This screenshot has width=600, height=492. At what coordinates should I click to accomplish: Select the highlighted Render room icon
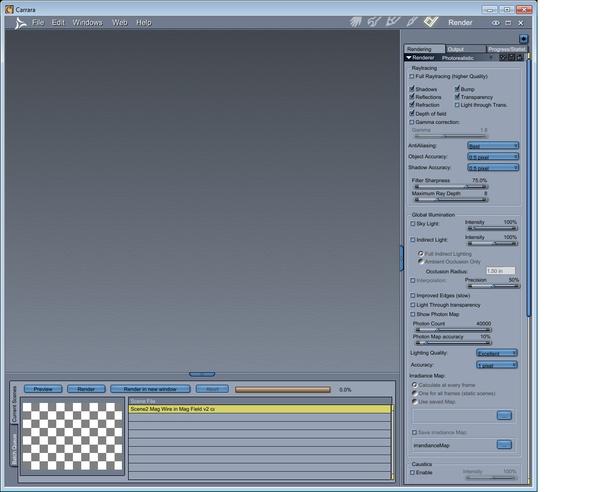[431, 21]
